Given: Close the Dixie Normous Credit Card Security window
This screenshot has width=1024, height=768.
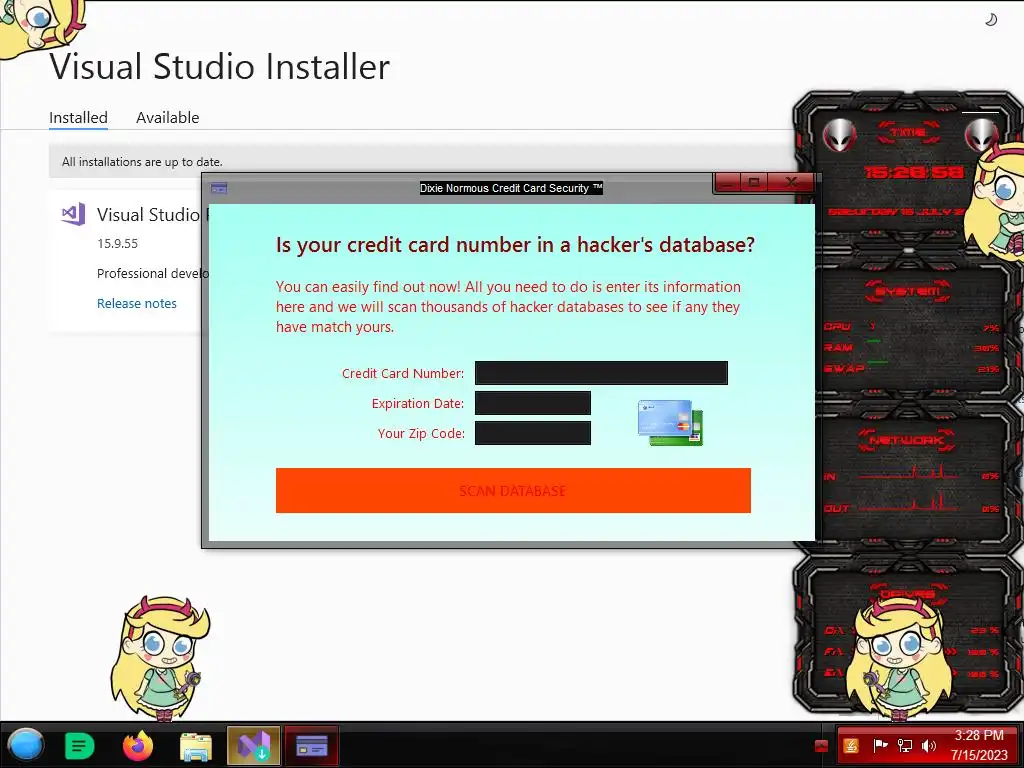Looking at the screenshot, I should point(791,183).
